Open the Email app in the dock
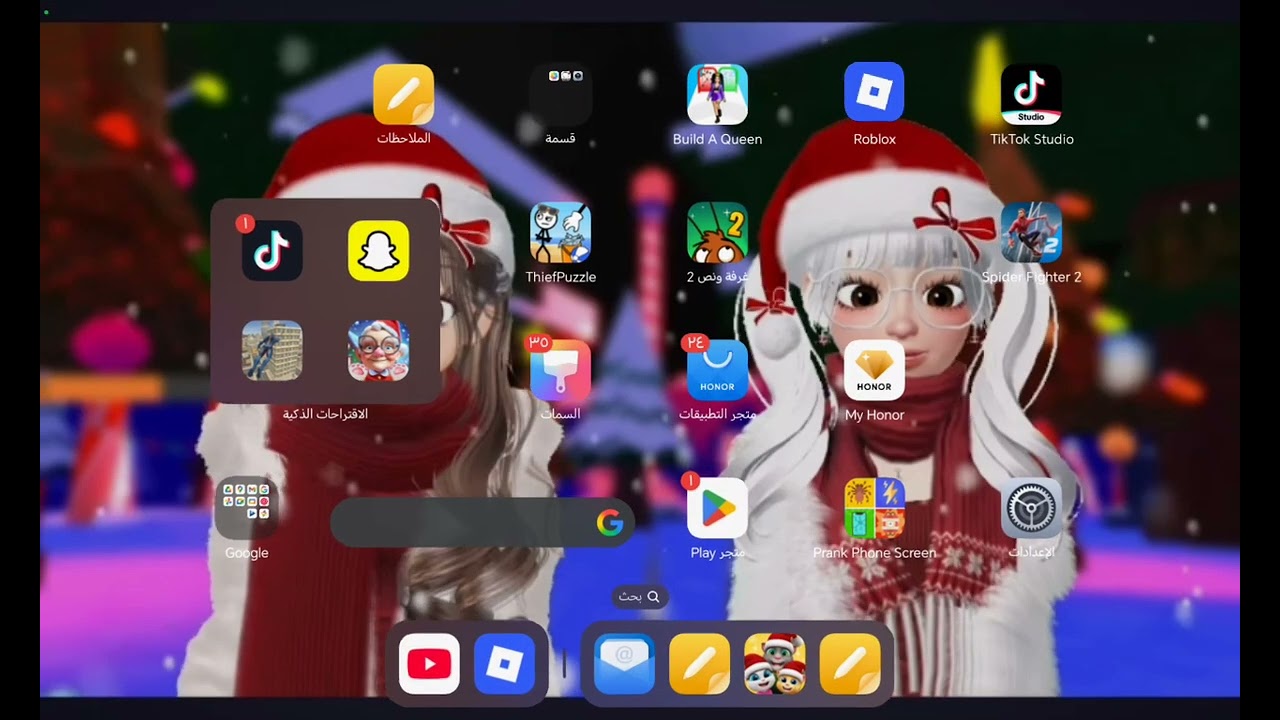The width and height of the screenshot is (1280, 720). pos(624,664)
